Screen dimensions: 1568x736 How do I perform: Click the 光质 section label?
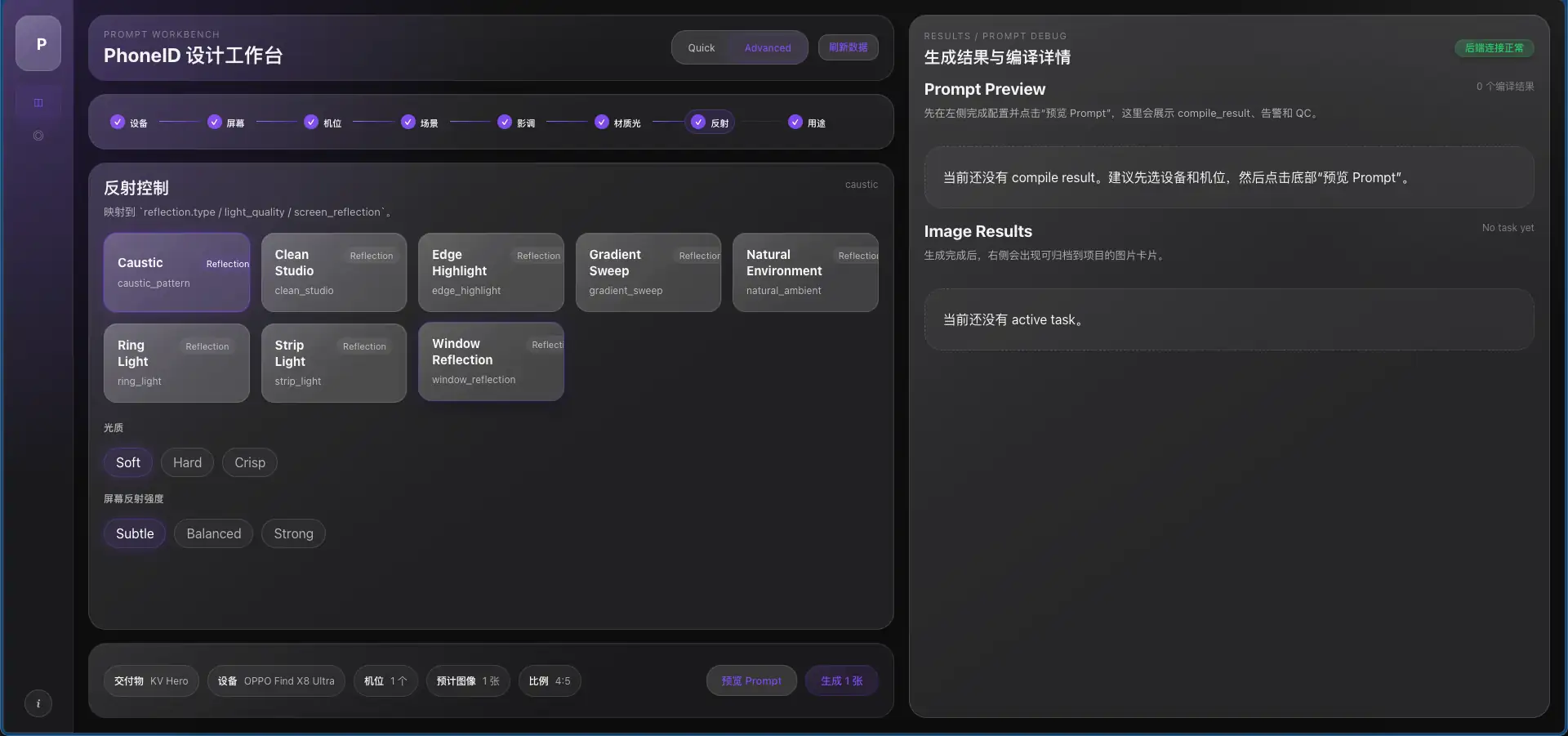[x=114, y=428]
